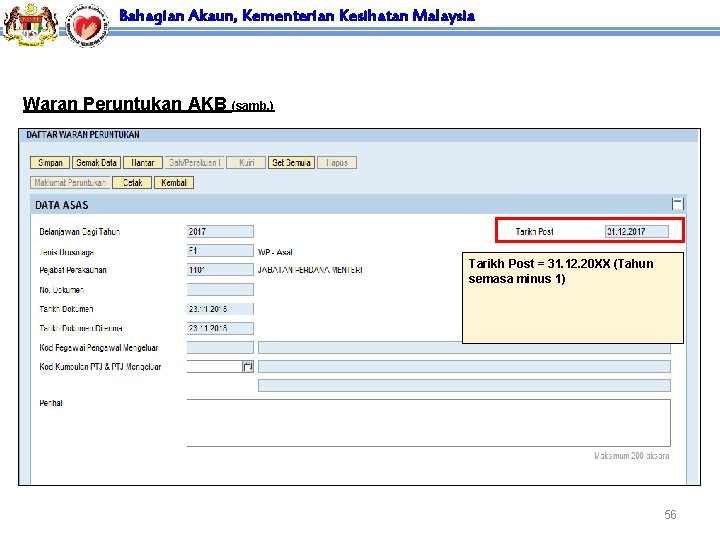Image resolution: width=720 pixels, height=540 pixels.
Task: Select the Tarikh Dokumen Diterima field
Action: tap(220, 328)
